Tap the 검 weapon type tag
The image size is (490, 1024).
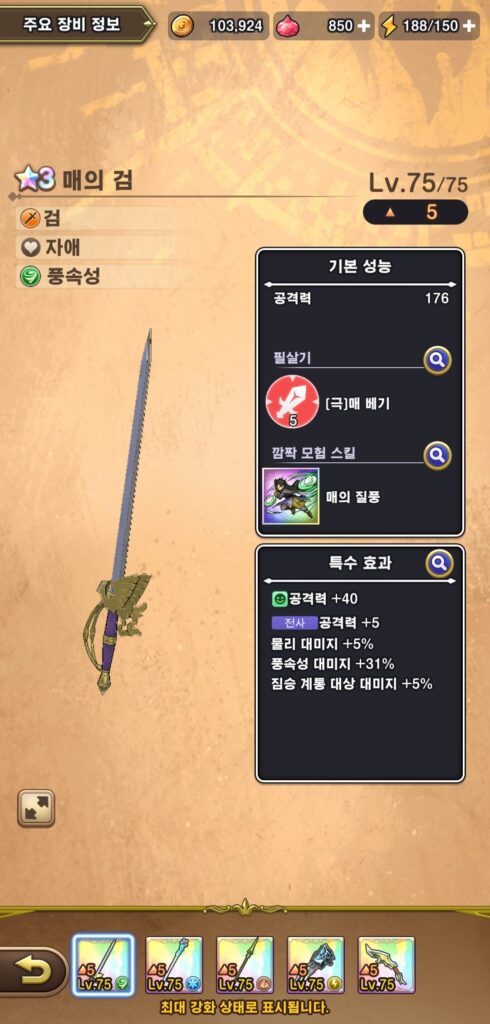41,218
